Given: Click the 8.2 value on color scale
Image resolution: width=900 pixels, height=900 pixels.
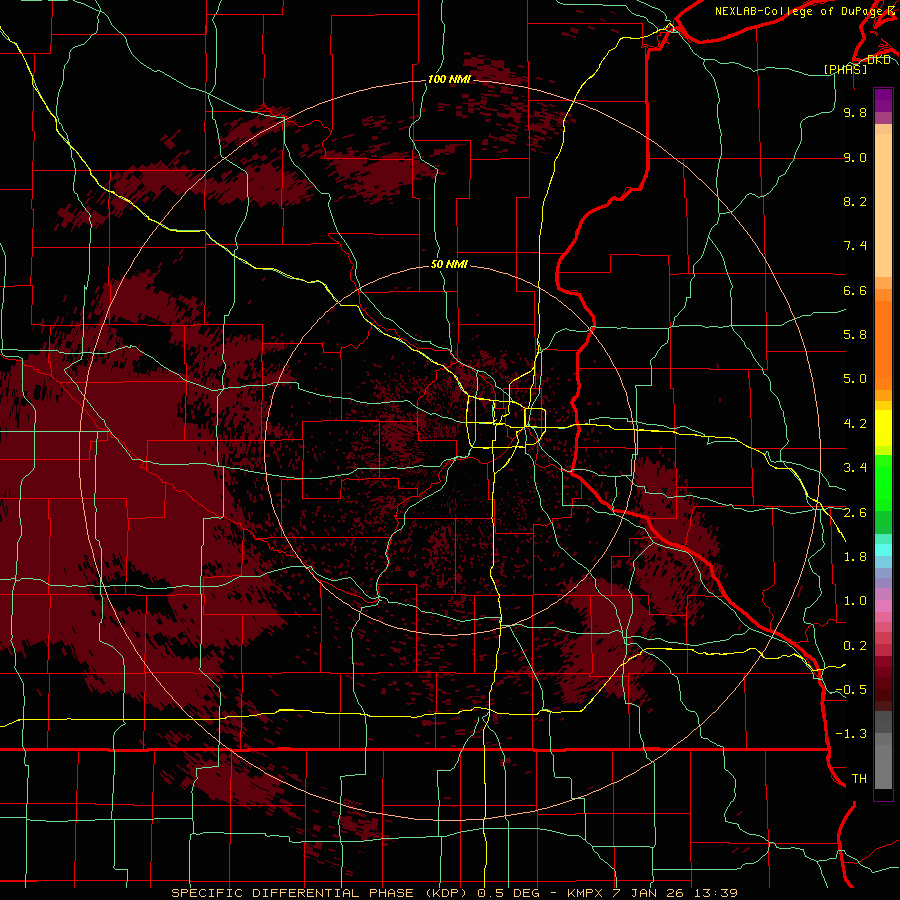Looking at the screenshot, I should [855, 201].
